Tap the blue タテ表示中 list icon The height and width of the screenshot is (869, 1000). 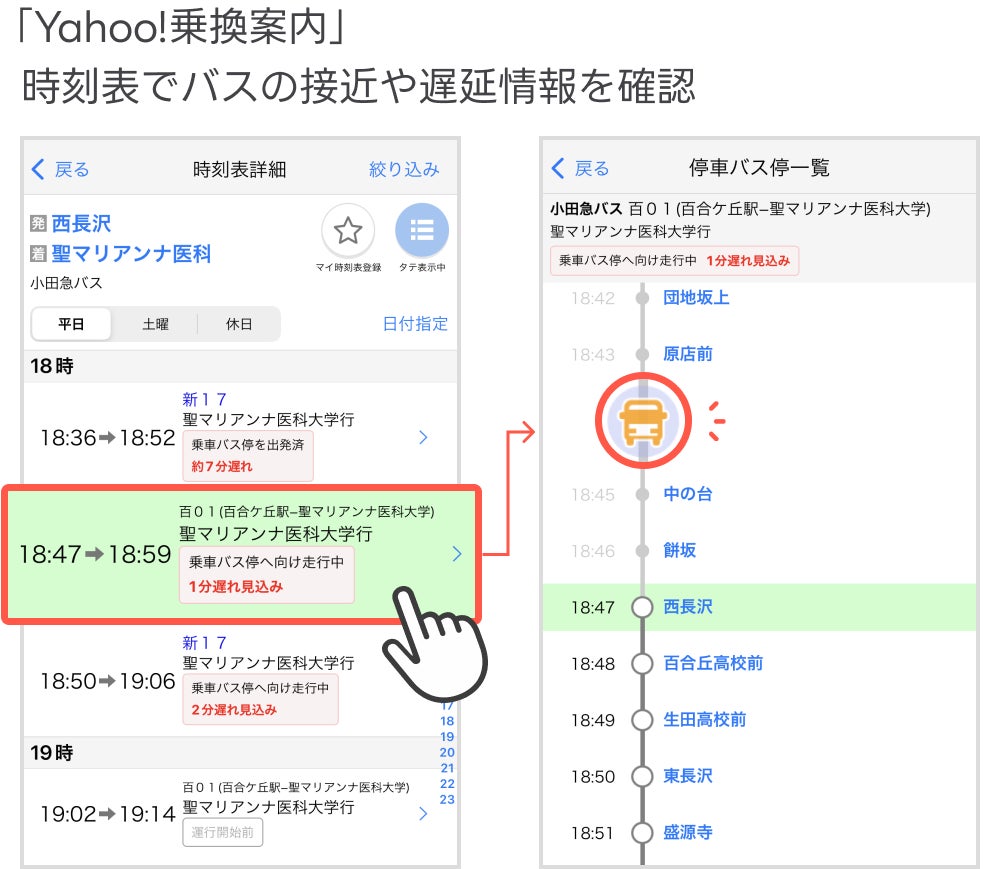(422, 230)
